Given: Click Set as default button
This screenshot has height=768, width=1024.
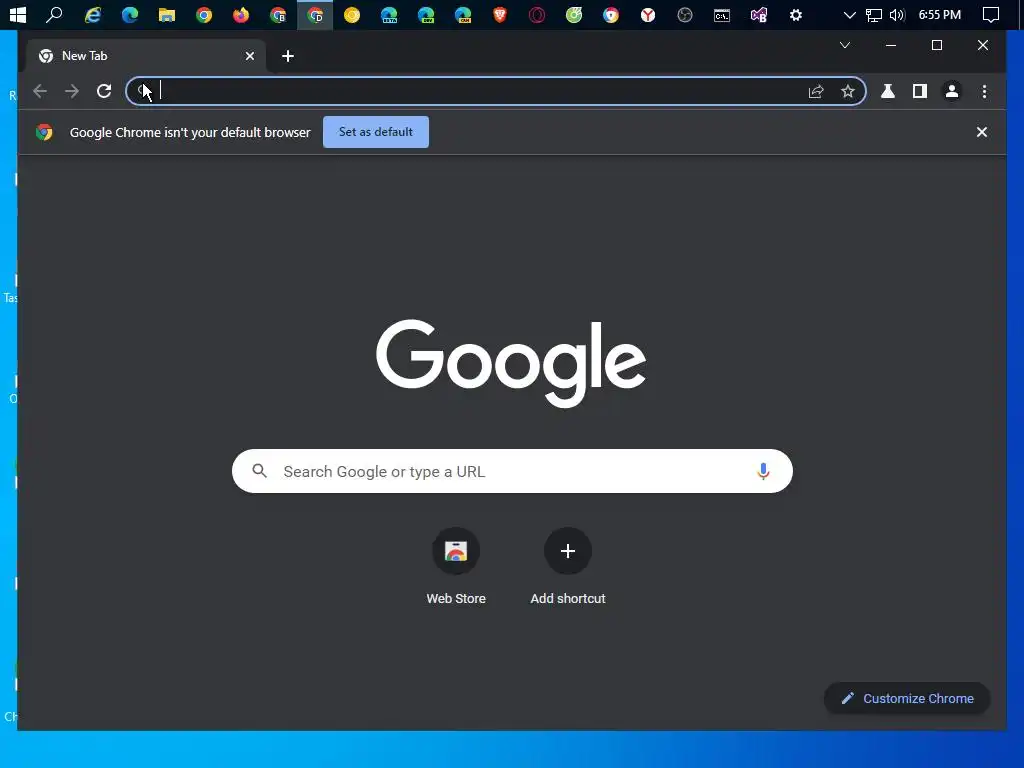Looking at the screenshot, I should point(376,132).
